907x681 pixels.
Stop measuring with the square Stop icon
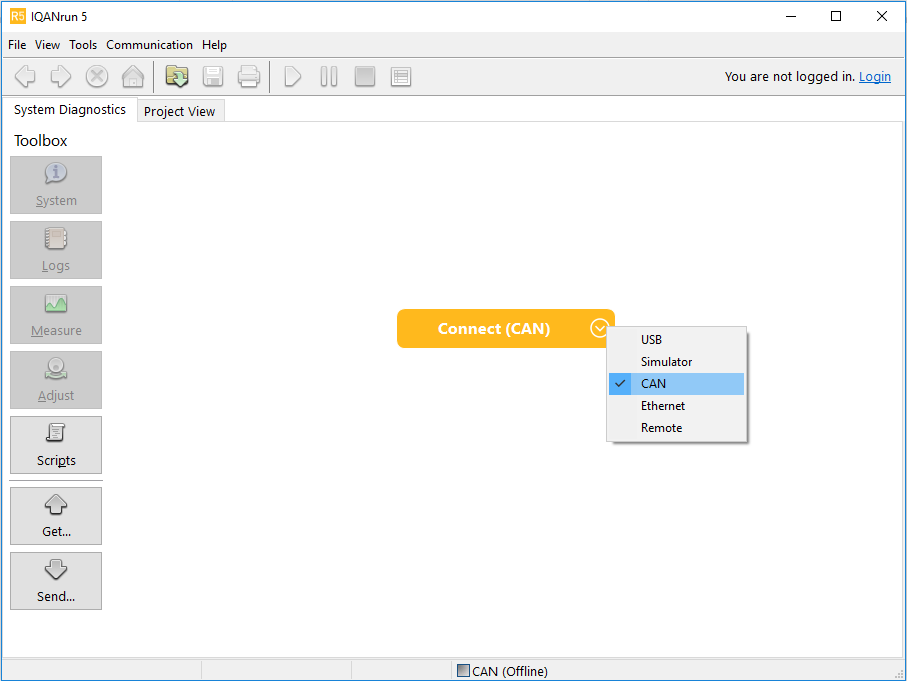point(364,76)
